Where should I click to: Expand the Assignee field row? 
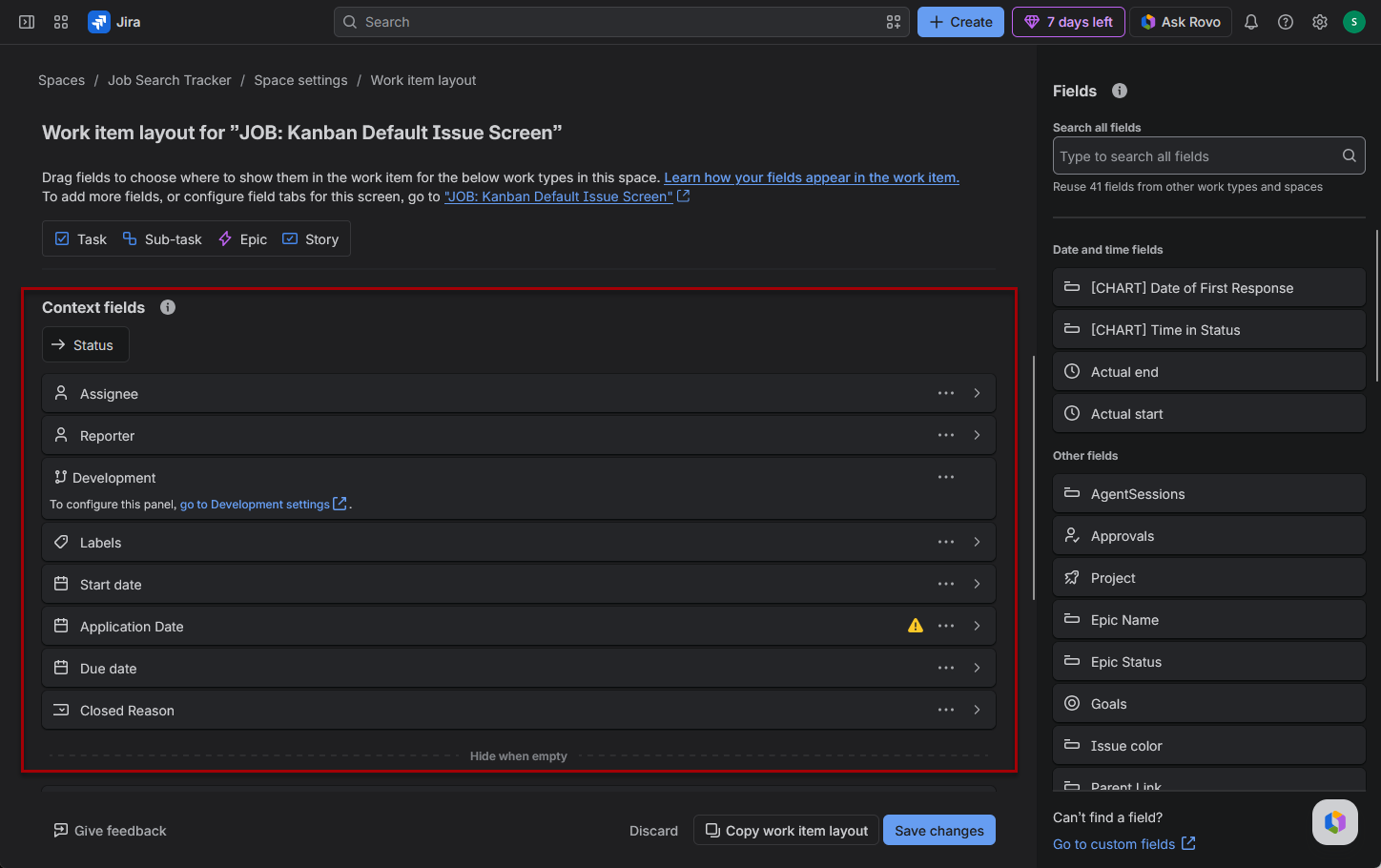[x=978, y=393]
